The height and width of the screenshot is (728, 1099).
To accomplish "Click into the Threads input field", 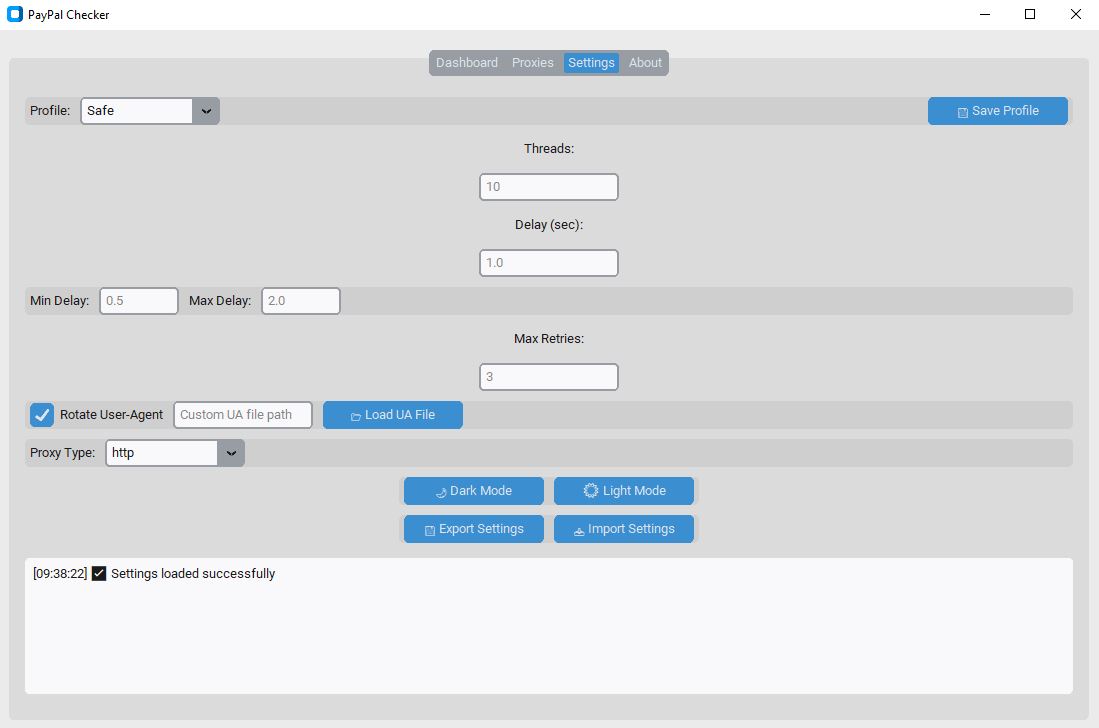I will [548, 187].
